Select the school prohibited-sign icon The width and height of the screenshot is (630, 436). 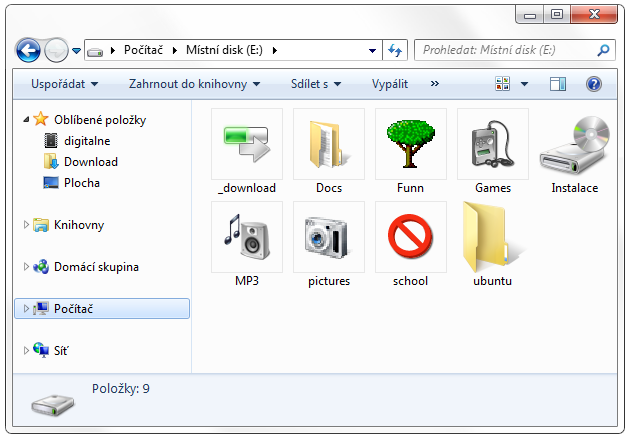tap(411, 237)
